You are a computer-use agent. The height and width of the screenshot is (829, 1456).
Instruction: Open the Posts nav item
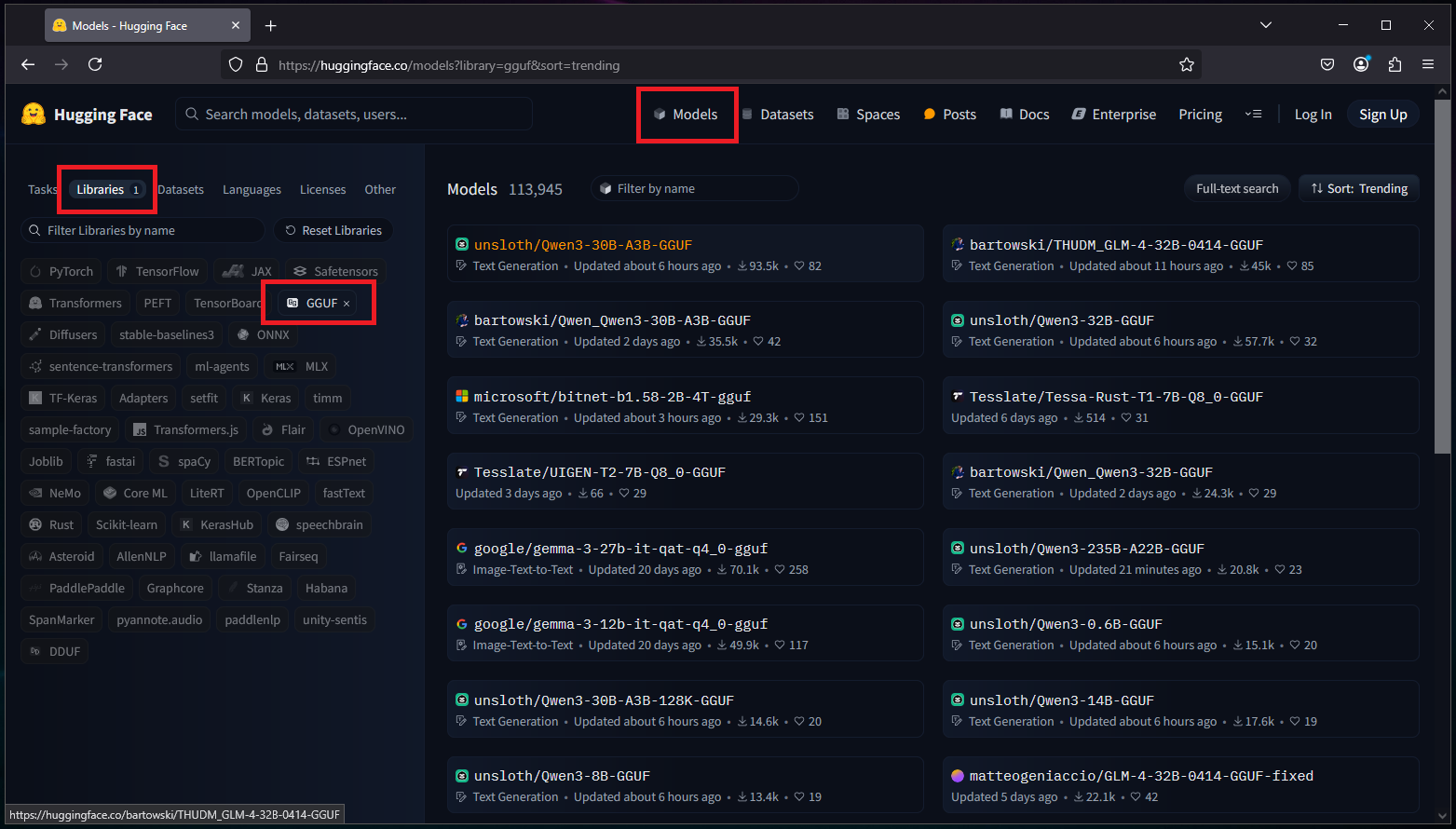(949, 115)
